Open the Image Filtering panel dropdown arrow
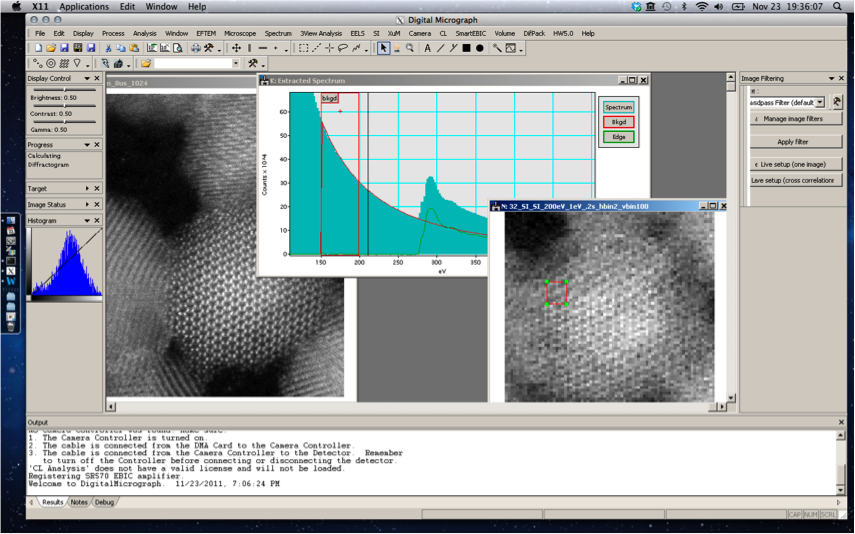855x534 pixels. (x=832, y=79)
